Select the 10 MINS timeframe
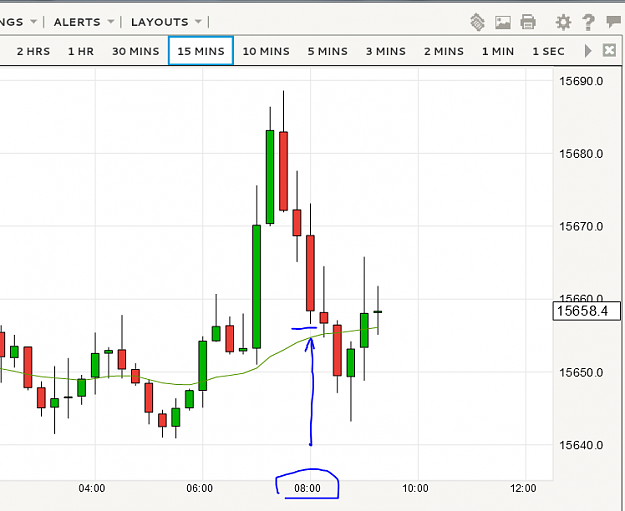 (266, 51)
